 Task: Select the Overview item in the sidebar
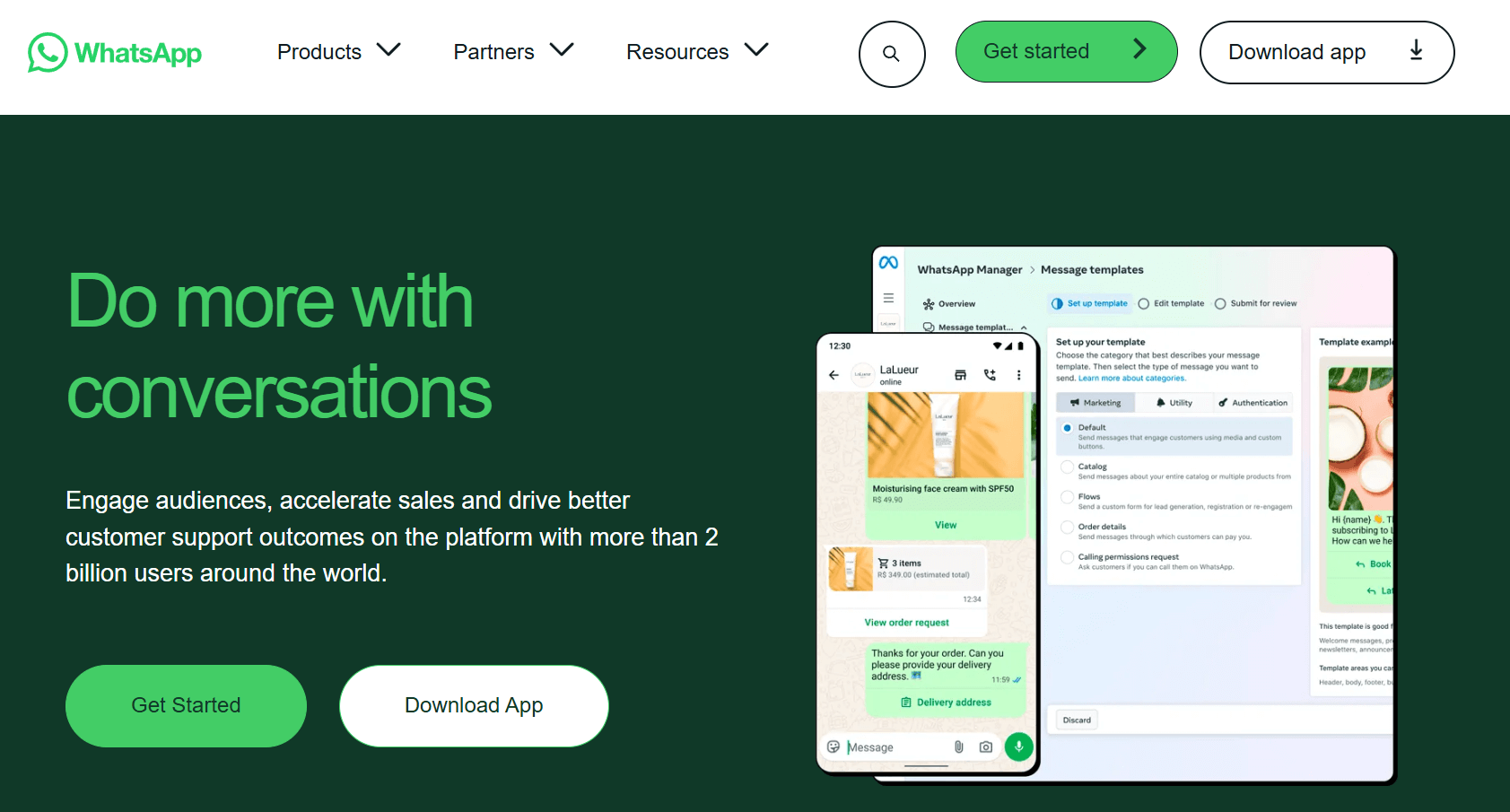(x=954, y=304)
